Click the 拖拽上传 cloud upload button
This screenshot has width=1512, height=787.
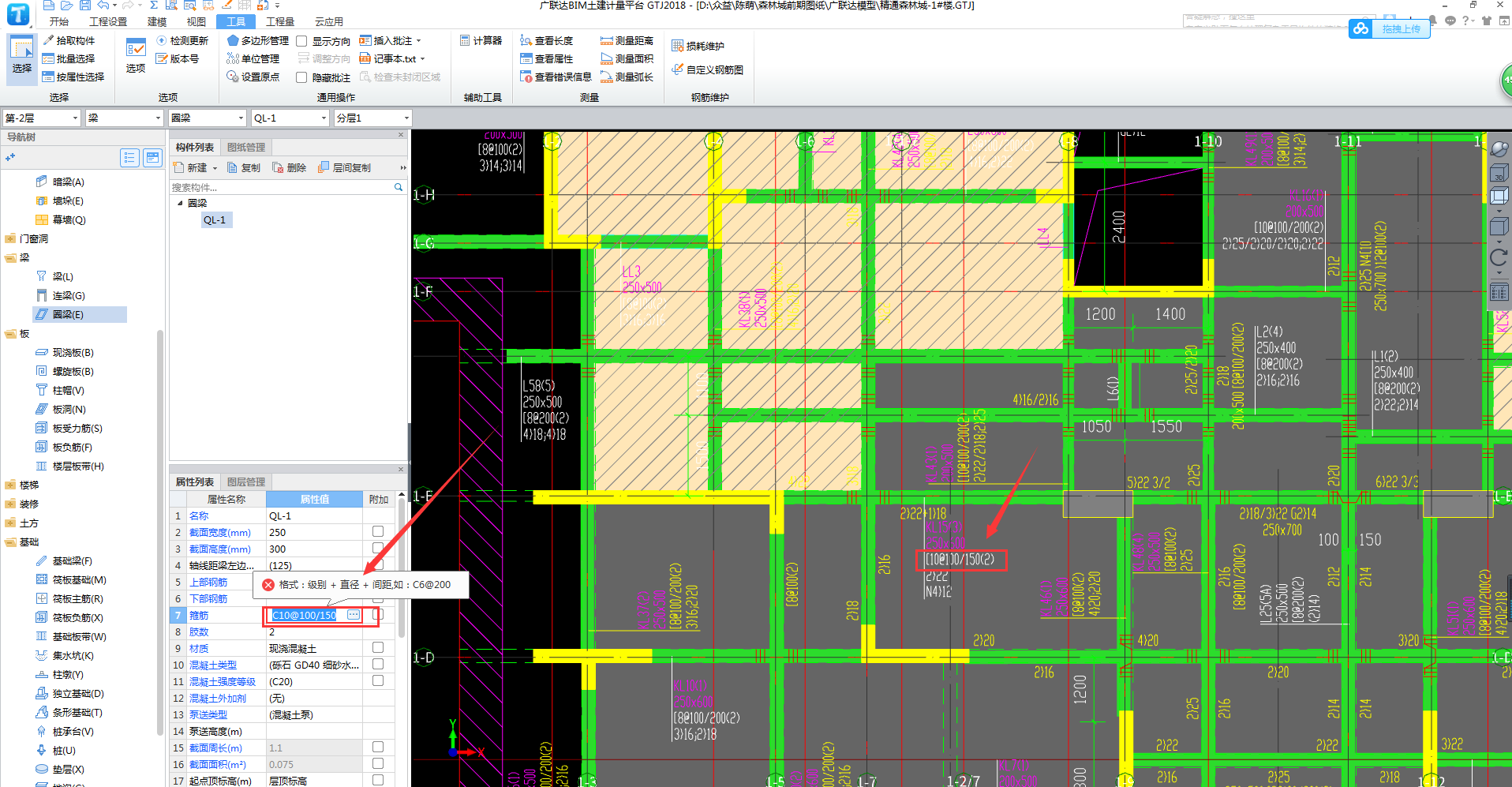point(1390,29)
